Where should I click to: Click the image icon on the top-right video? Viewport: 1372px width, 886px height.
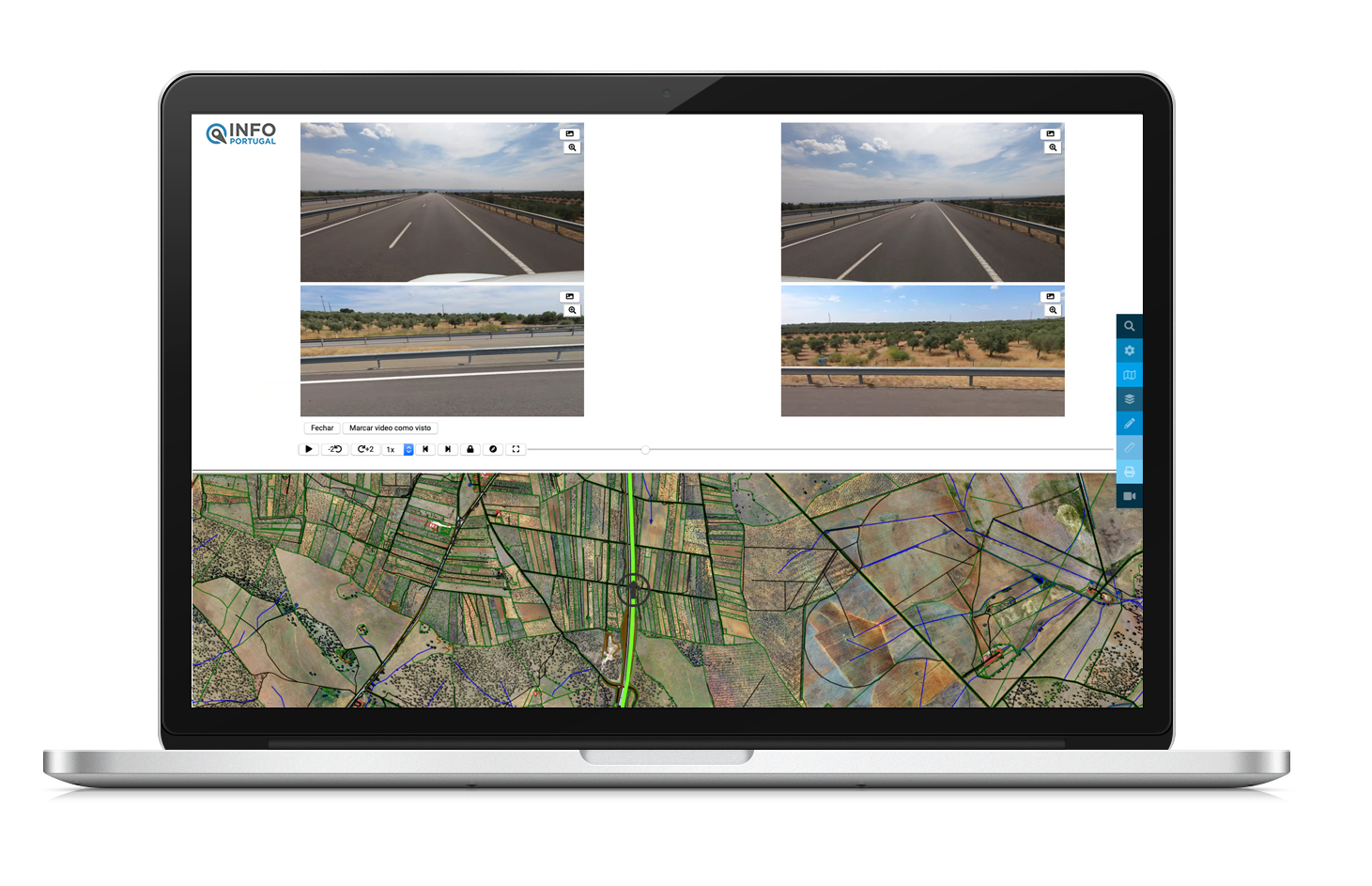(x=1051, y=133)
